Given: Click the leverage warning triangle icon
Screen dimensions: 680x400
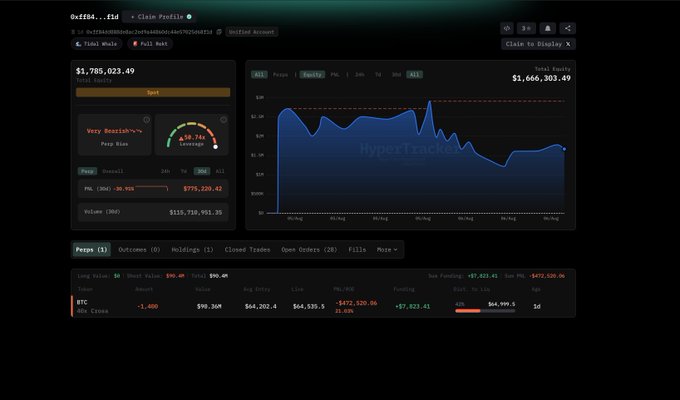Looking at the screenshot, I should pyautogui.click(x=181, y=138).
